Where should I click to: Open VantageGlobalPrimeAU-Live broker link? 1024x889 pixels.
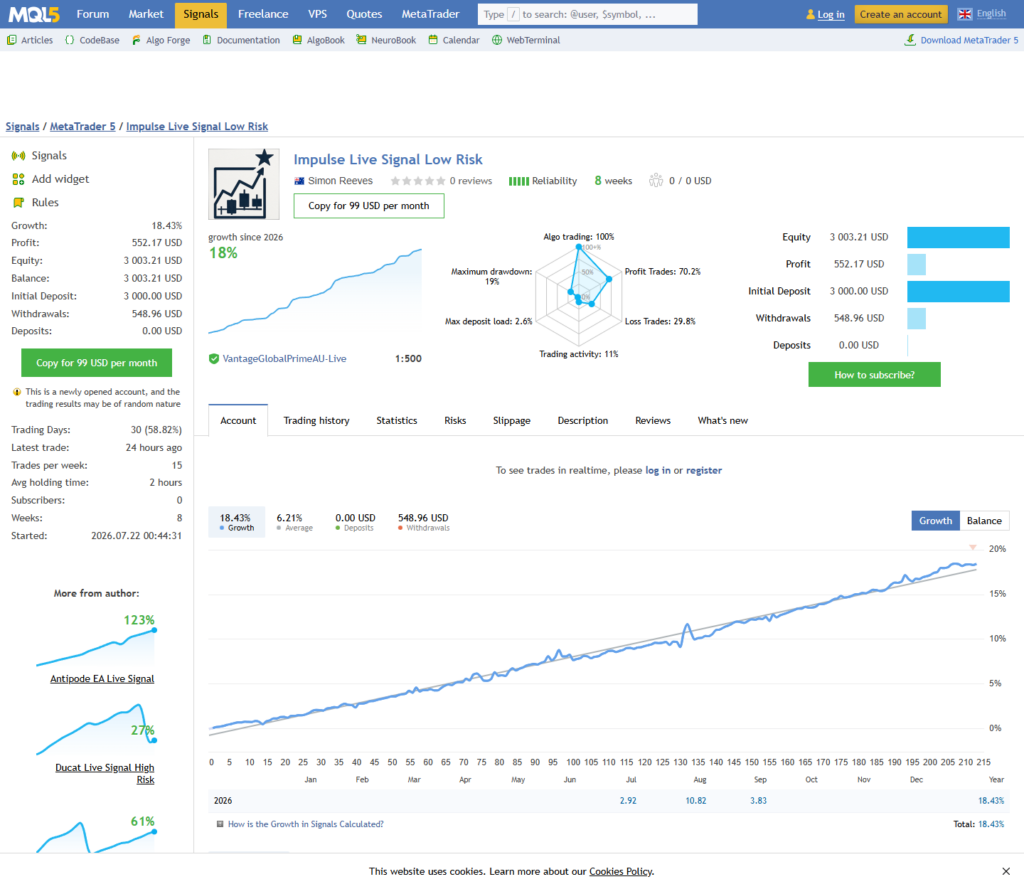[284, 359]
